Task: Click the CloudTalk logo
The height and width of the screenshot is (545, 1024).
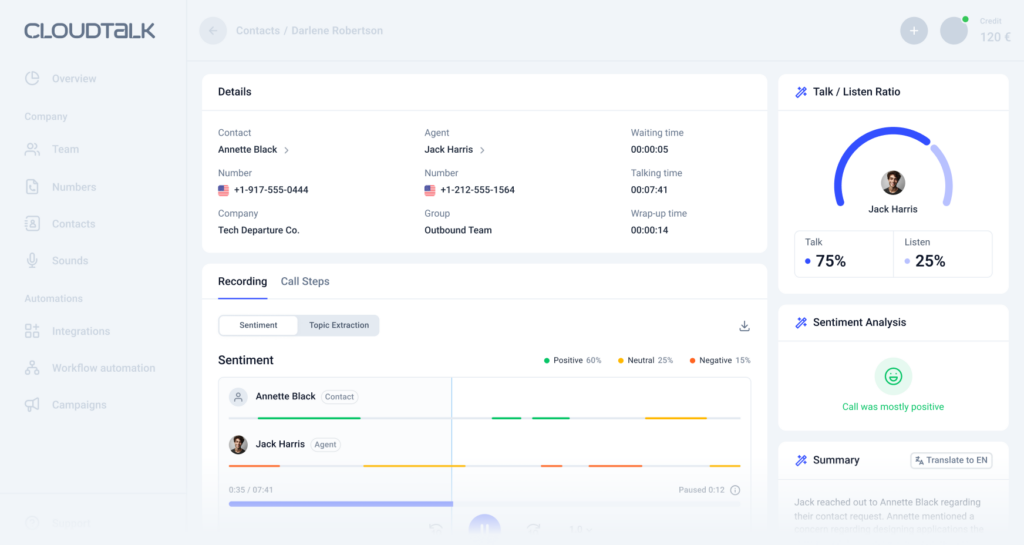Action: point(90,31)
